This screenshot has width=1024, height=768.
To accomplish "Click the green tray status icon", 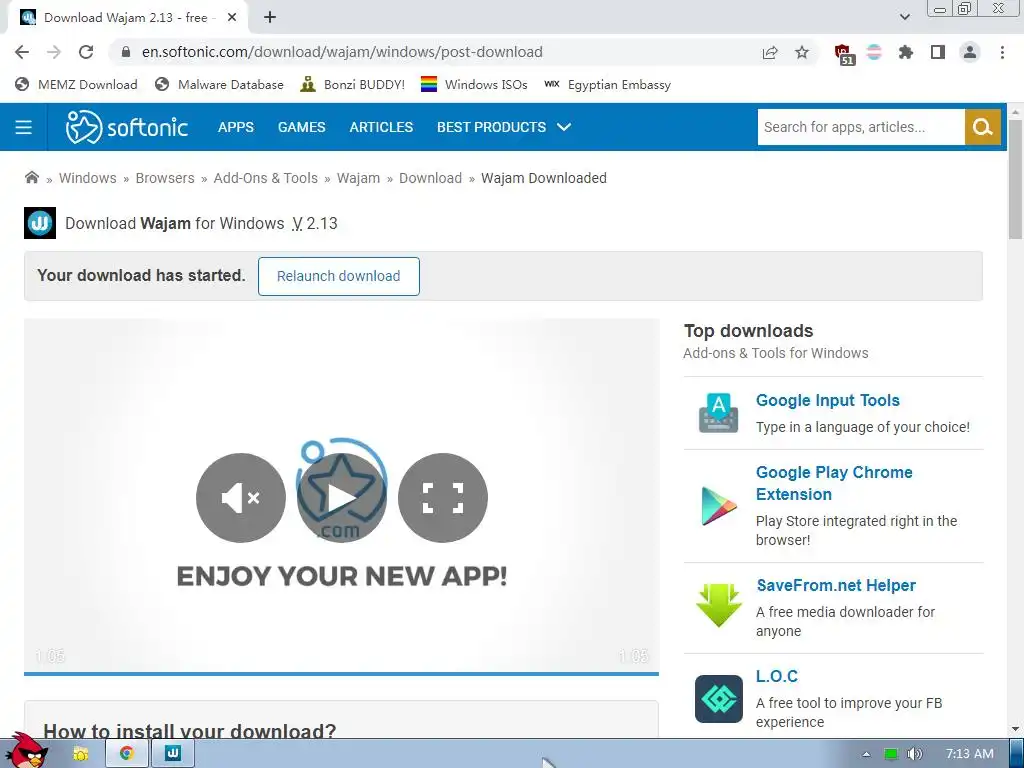I will click(891, 754).
